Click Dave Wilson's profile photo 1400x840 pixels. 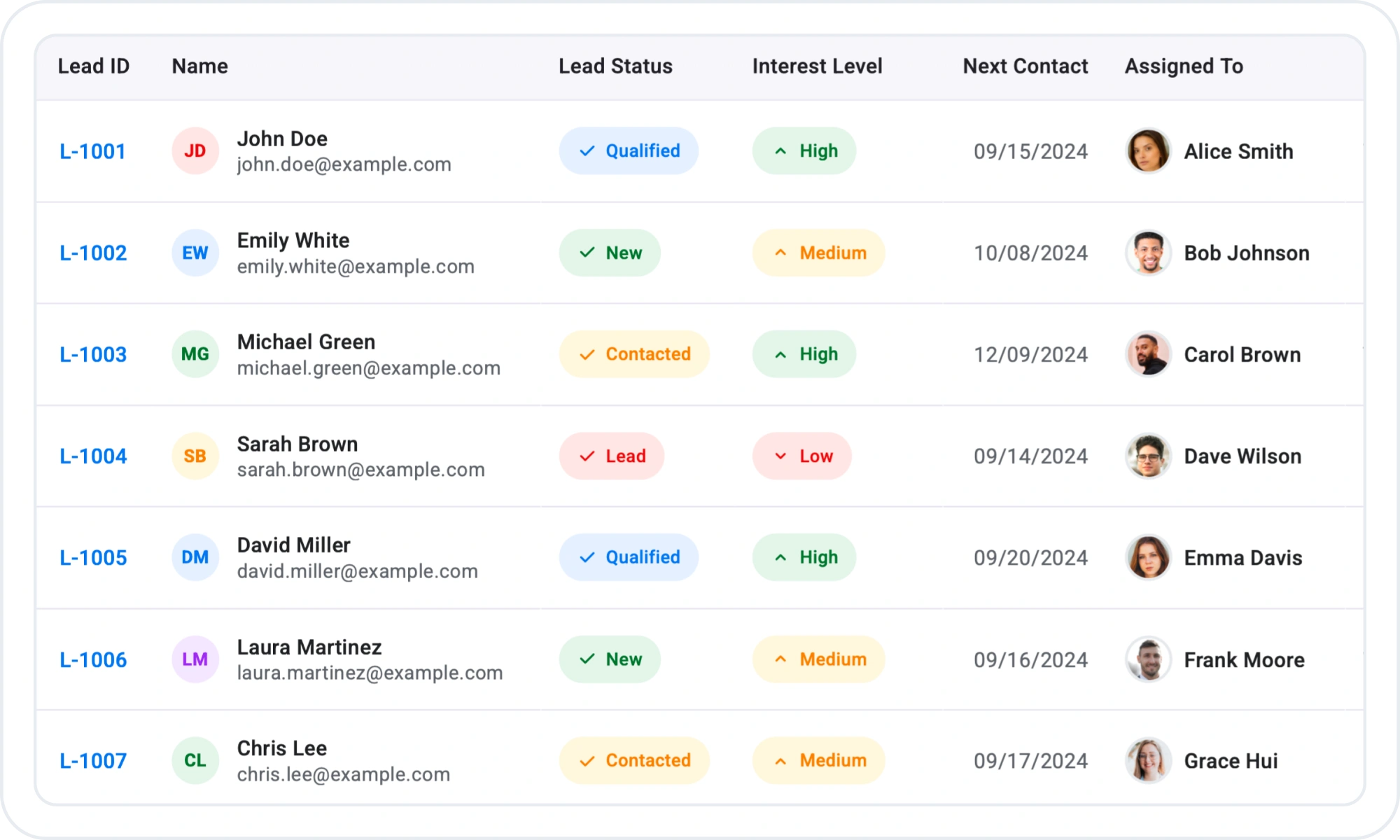tap(1148, 456)
